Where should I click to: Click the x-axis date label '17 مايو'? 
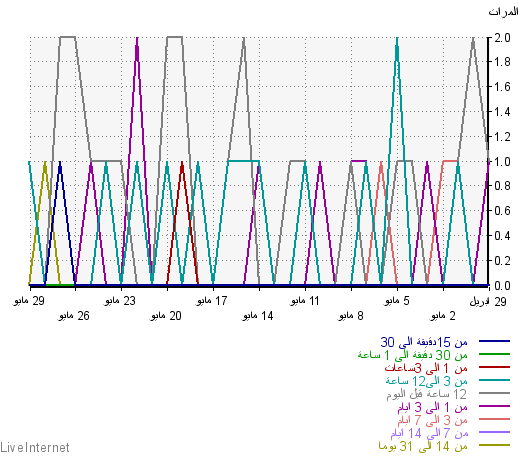pyautogui.click(x=212, y=301)
